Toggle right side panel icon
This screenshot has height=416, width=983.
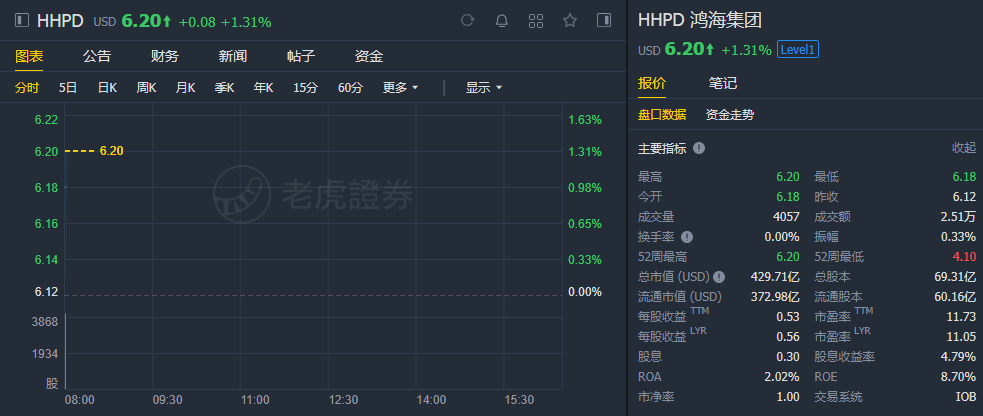(604, 21)
